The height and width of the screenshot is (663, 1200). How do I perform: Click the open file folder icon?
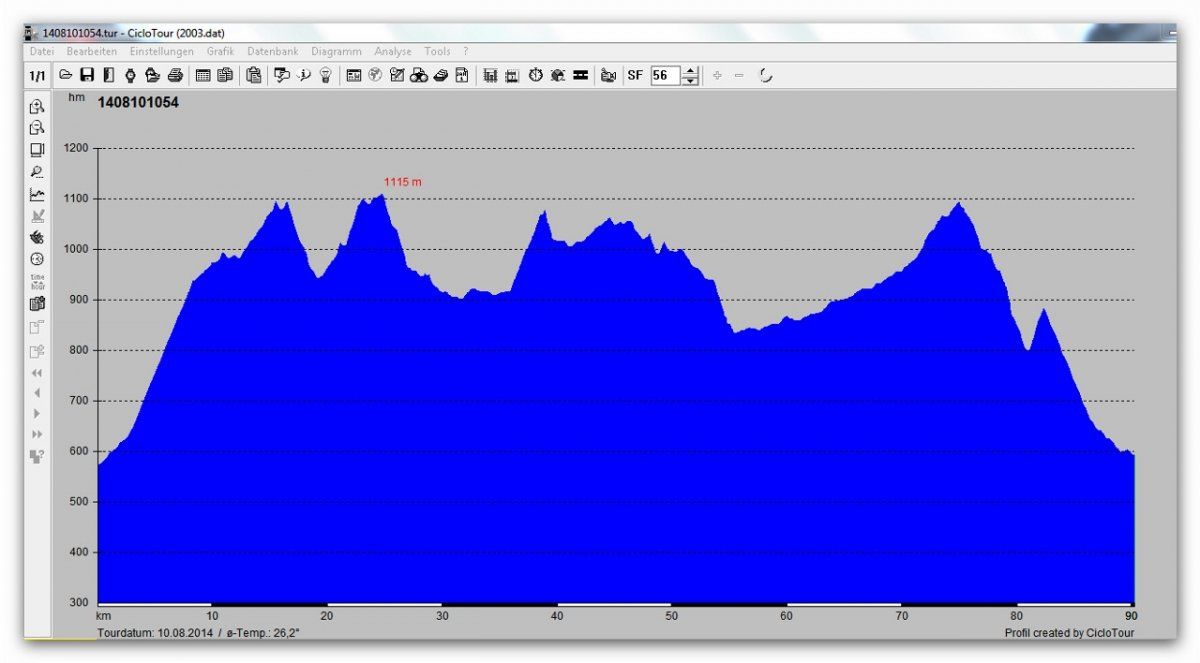point(66,75)
